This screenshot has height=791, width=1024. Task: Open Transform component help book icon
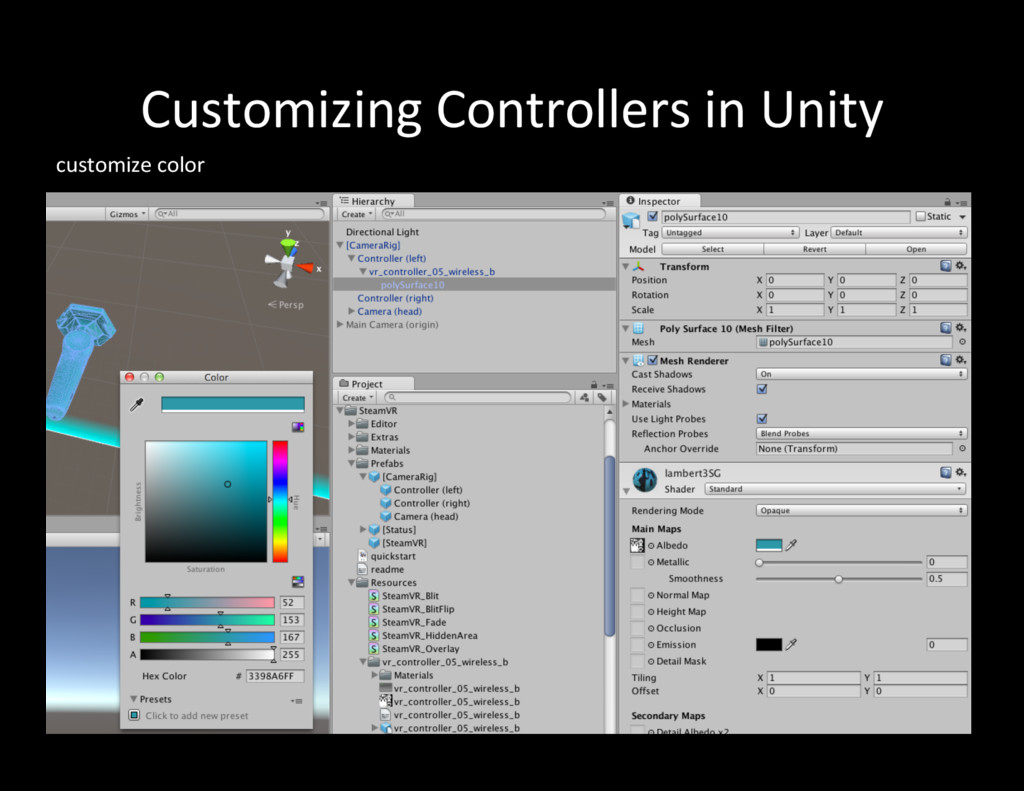pos(946,266)
